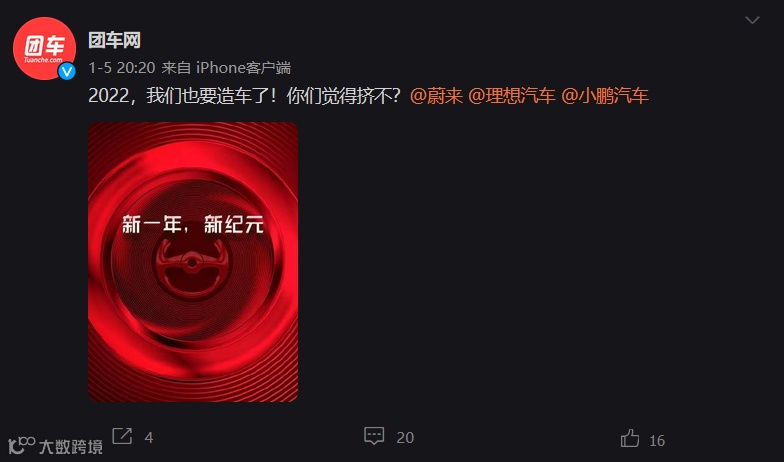Click the post timestamp 1-5 20:20

click(122, 68)
